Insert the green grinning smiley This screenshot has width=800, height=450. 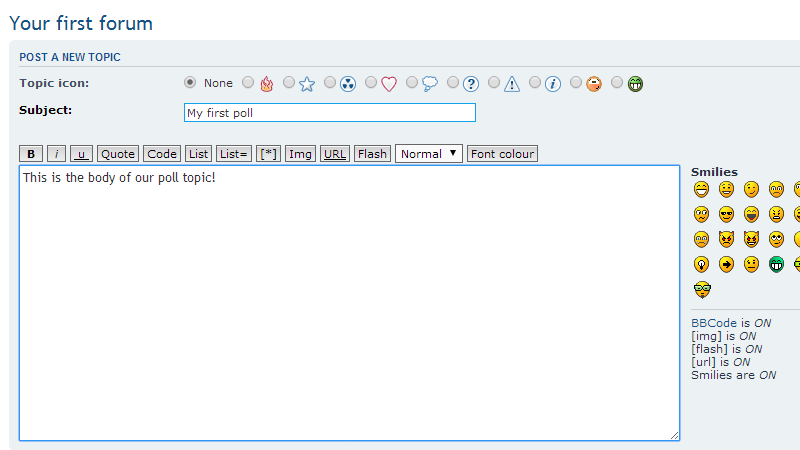click(776, 264)
